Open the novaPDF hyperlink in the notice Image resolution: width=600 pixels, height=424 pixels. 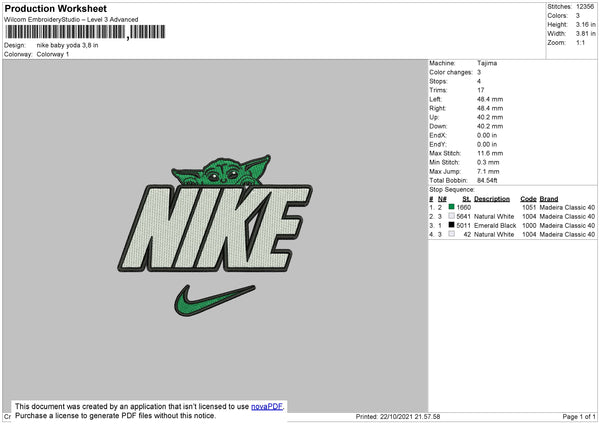267,407
